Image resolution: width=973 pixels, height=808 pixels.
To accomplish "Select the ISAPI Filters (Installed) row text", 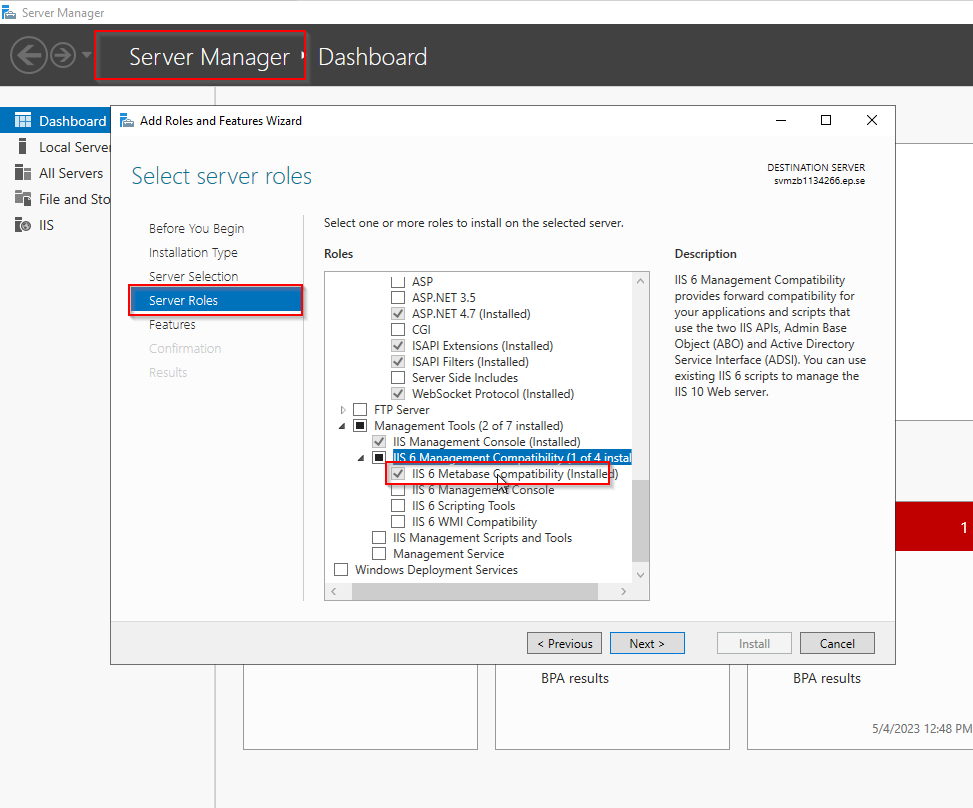I will coord(470,362).
